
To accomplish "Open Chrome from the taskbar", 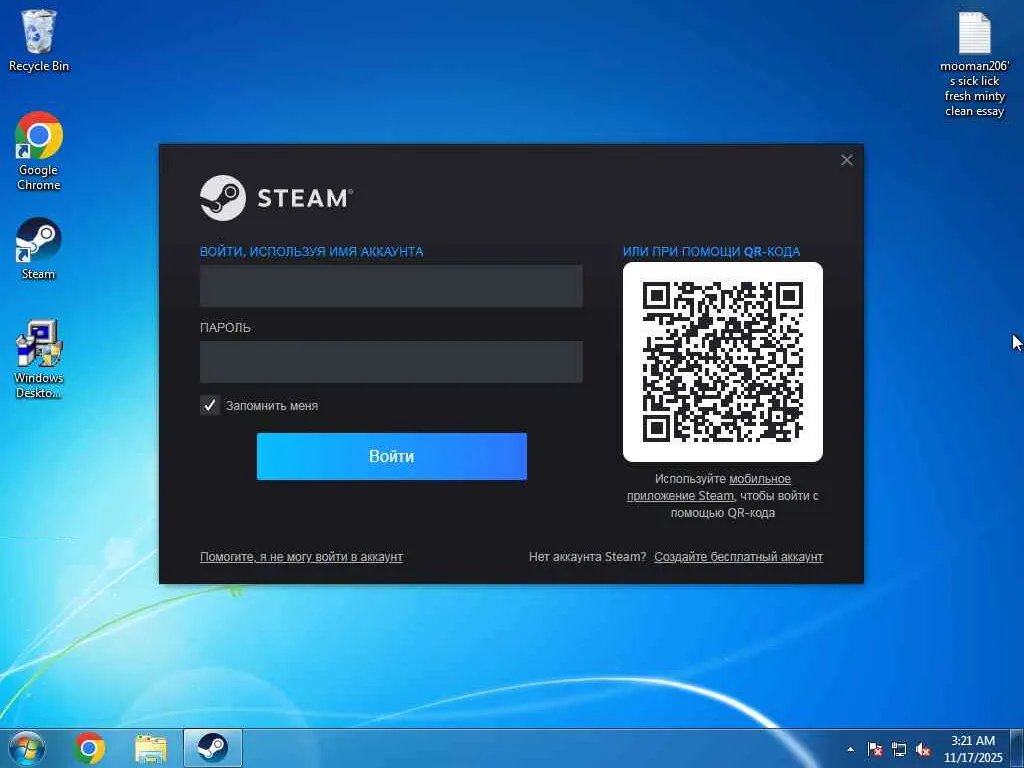I will (x=89, y=748).
